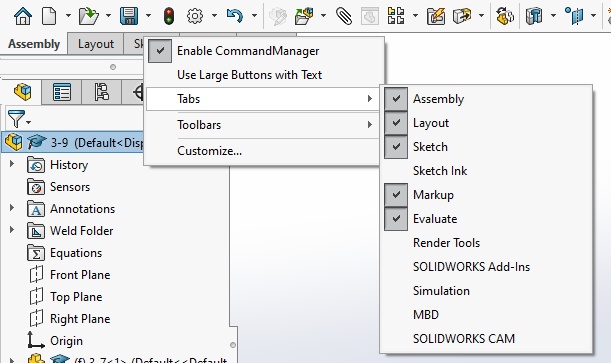Click the folder with pencil edit icon
611x363 pixels.
coord(436,16)
